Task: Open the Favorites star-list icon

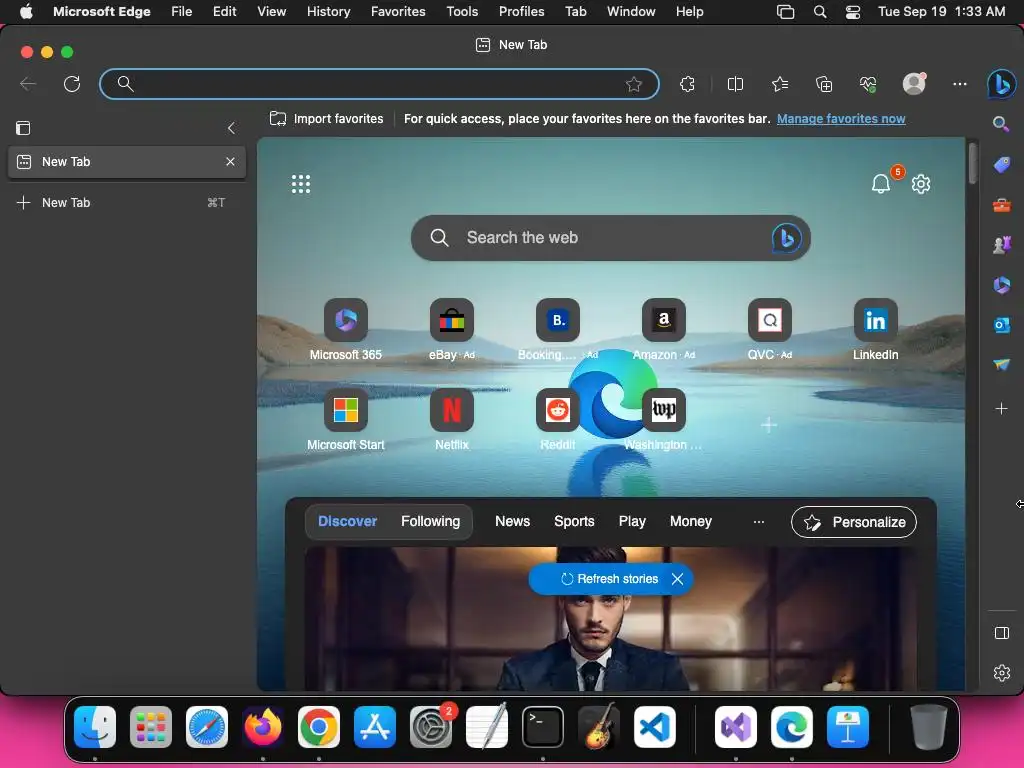Action: 780,84
